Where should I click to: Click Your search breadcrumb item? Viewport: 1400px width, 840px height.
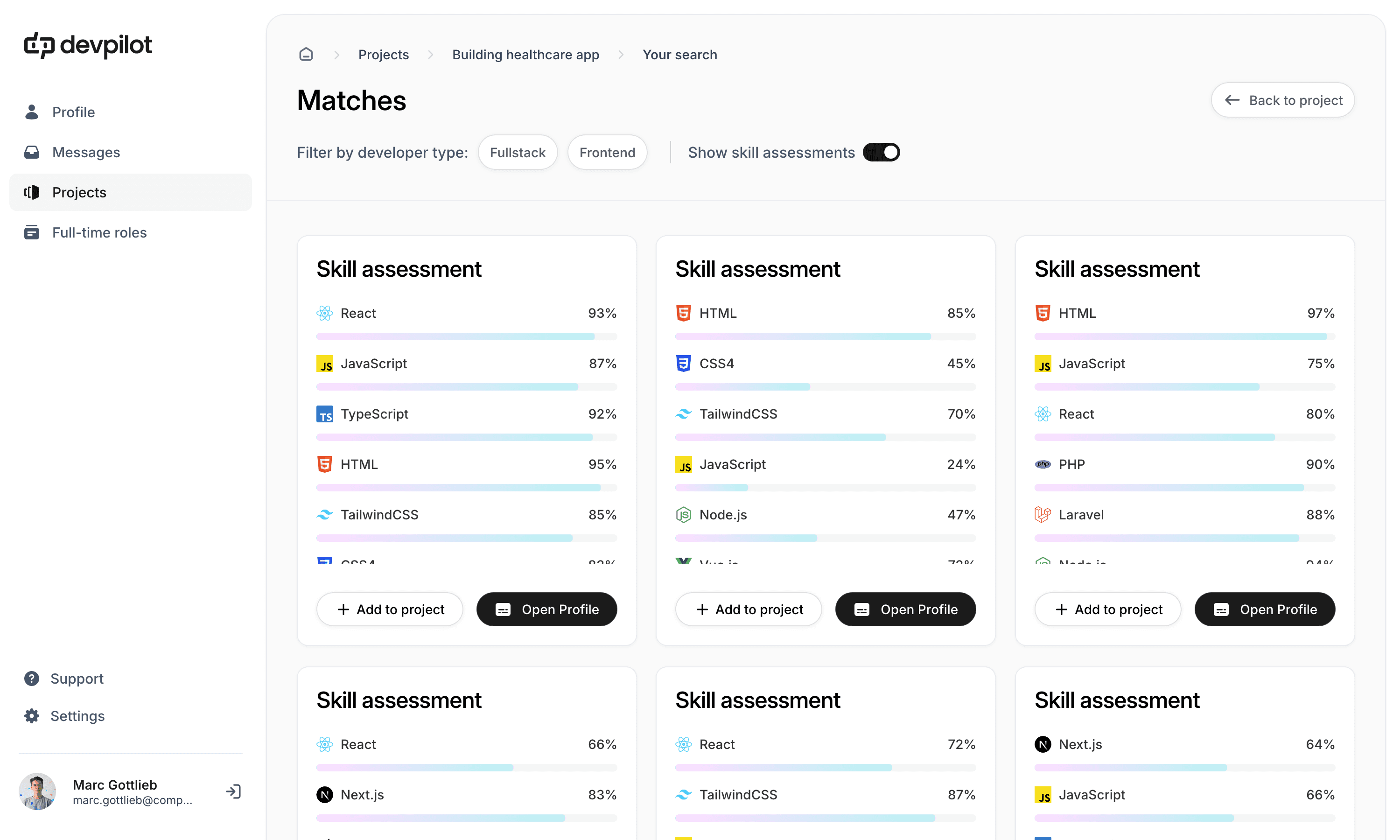coord(680,54)
